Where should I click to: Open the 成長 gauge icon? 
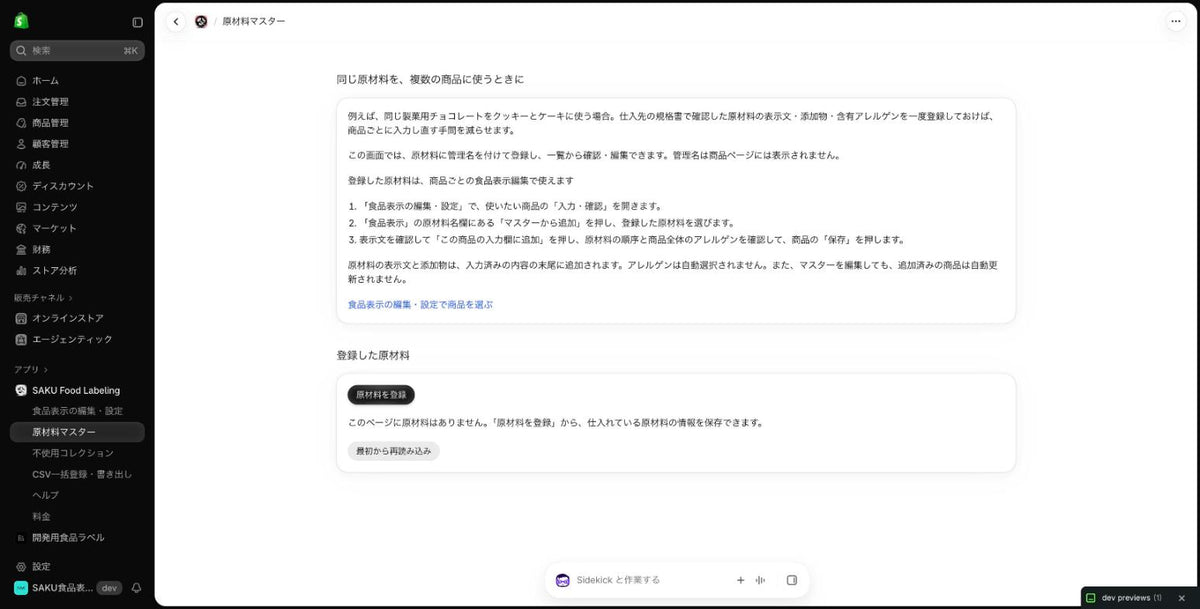21,165
